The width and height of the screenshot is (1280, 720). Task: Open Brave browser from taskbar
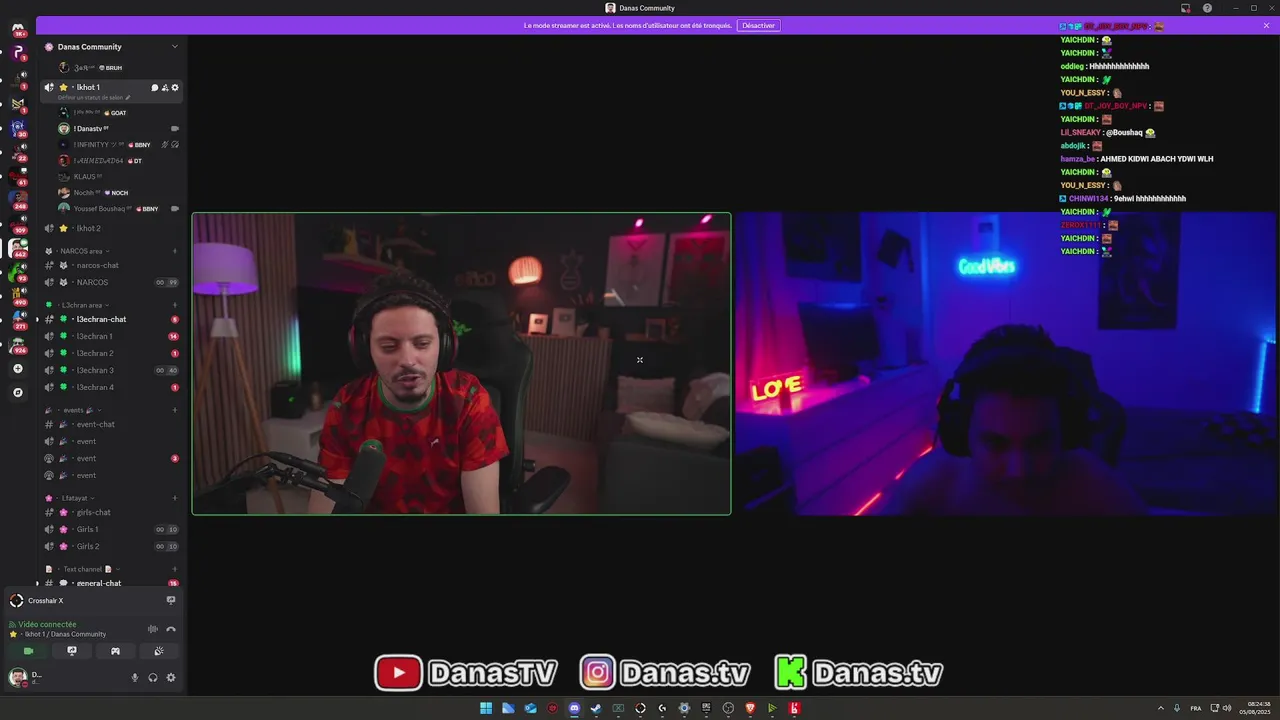[x=750, y=708]
